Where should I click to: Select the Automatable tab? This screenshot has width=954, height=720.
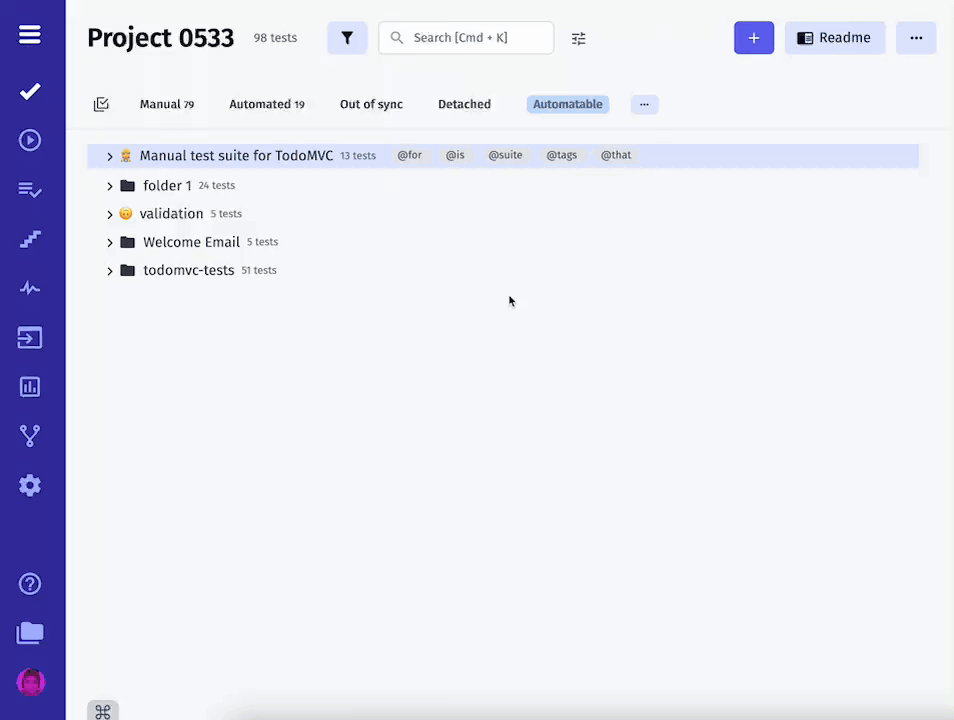point(568,104)
